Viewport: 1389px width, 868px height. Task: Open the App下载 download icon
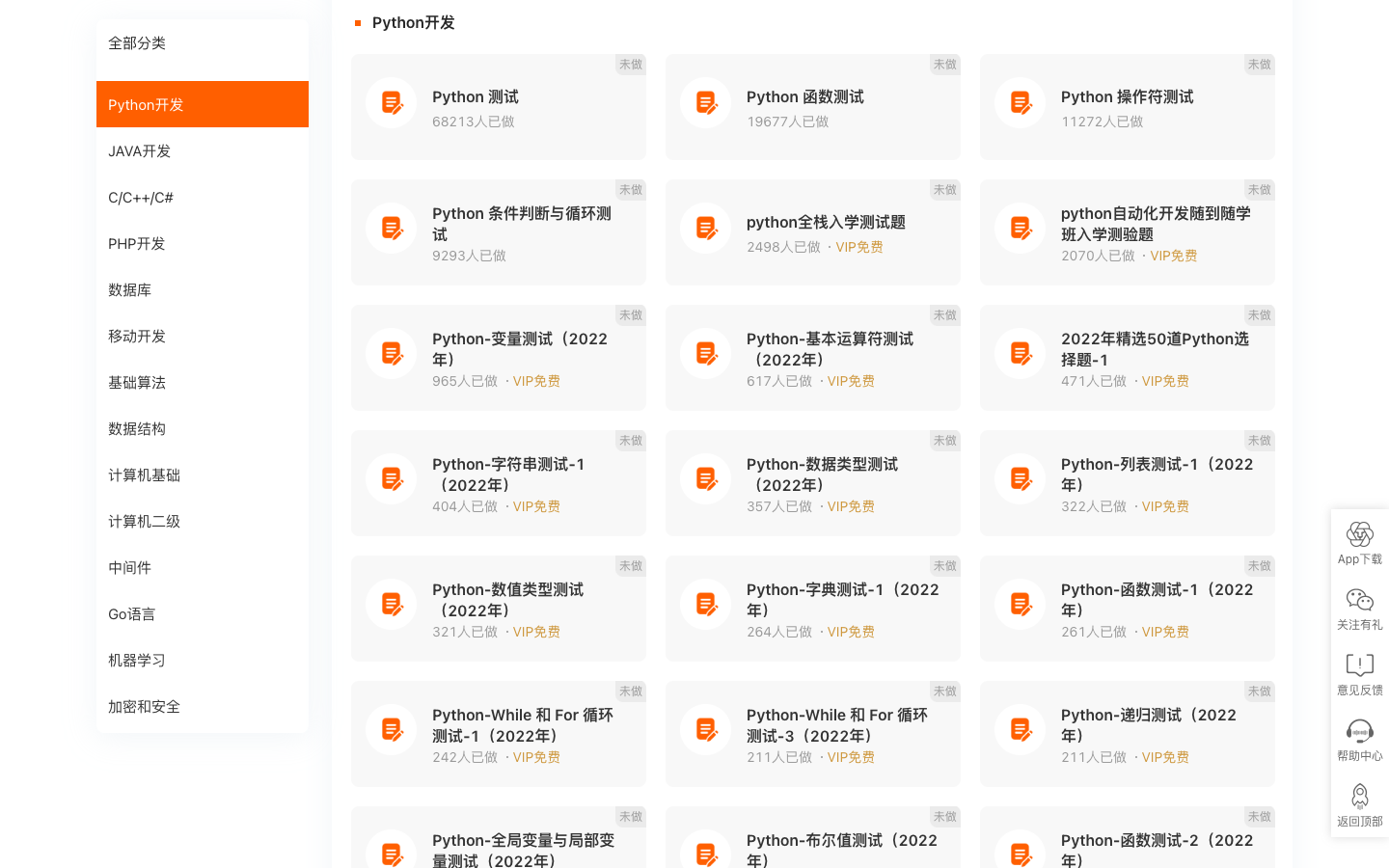click(1359, 534)
